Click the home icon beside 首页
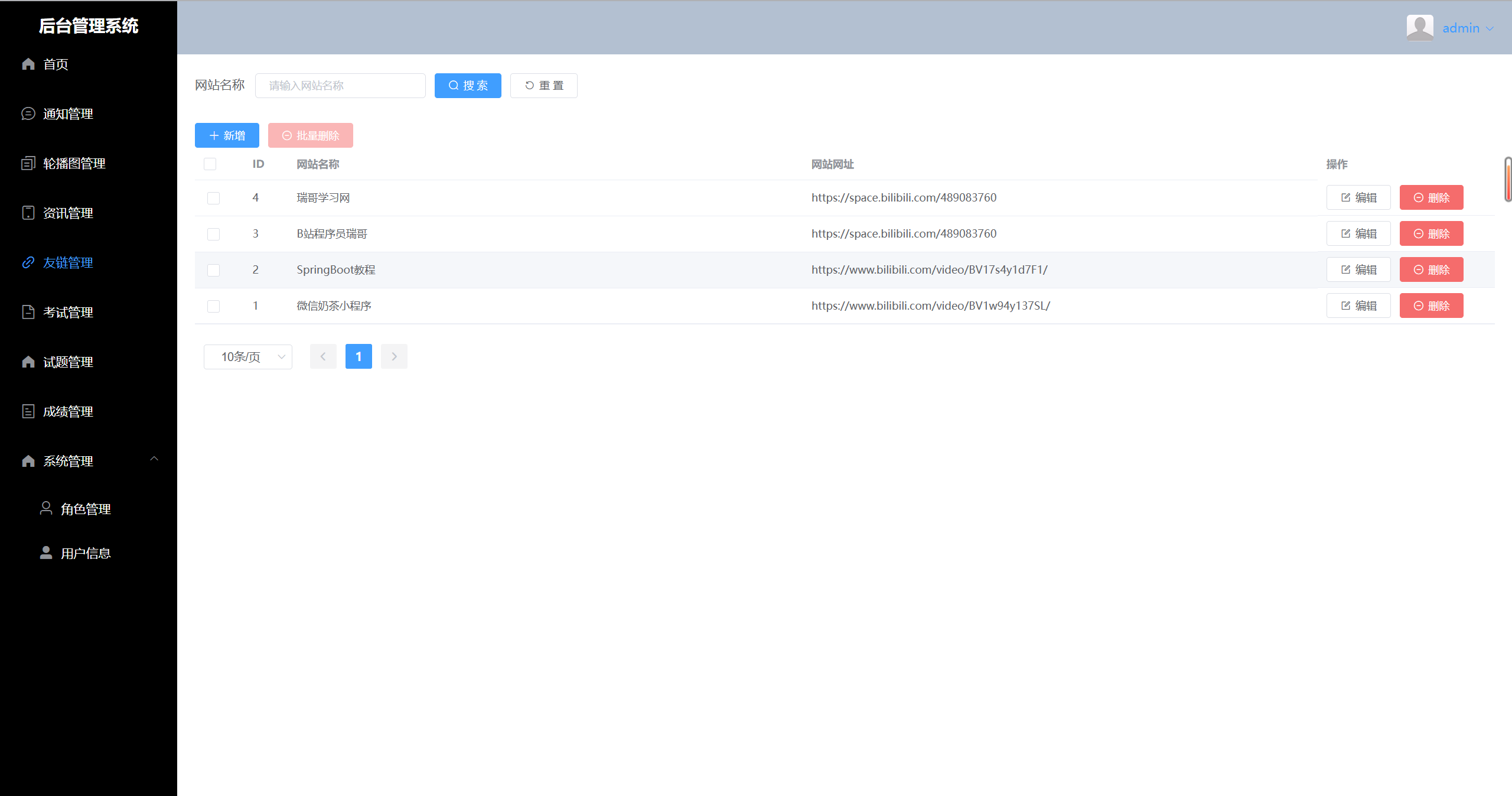The width and height of the screenshot is (1512, 796). [x=28, y=64]
